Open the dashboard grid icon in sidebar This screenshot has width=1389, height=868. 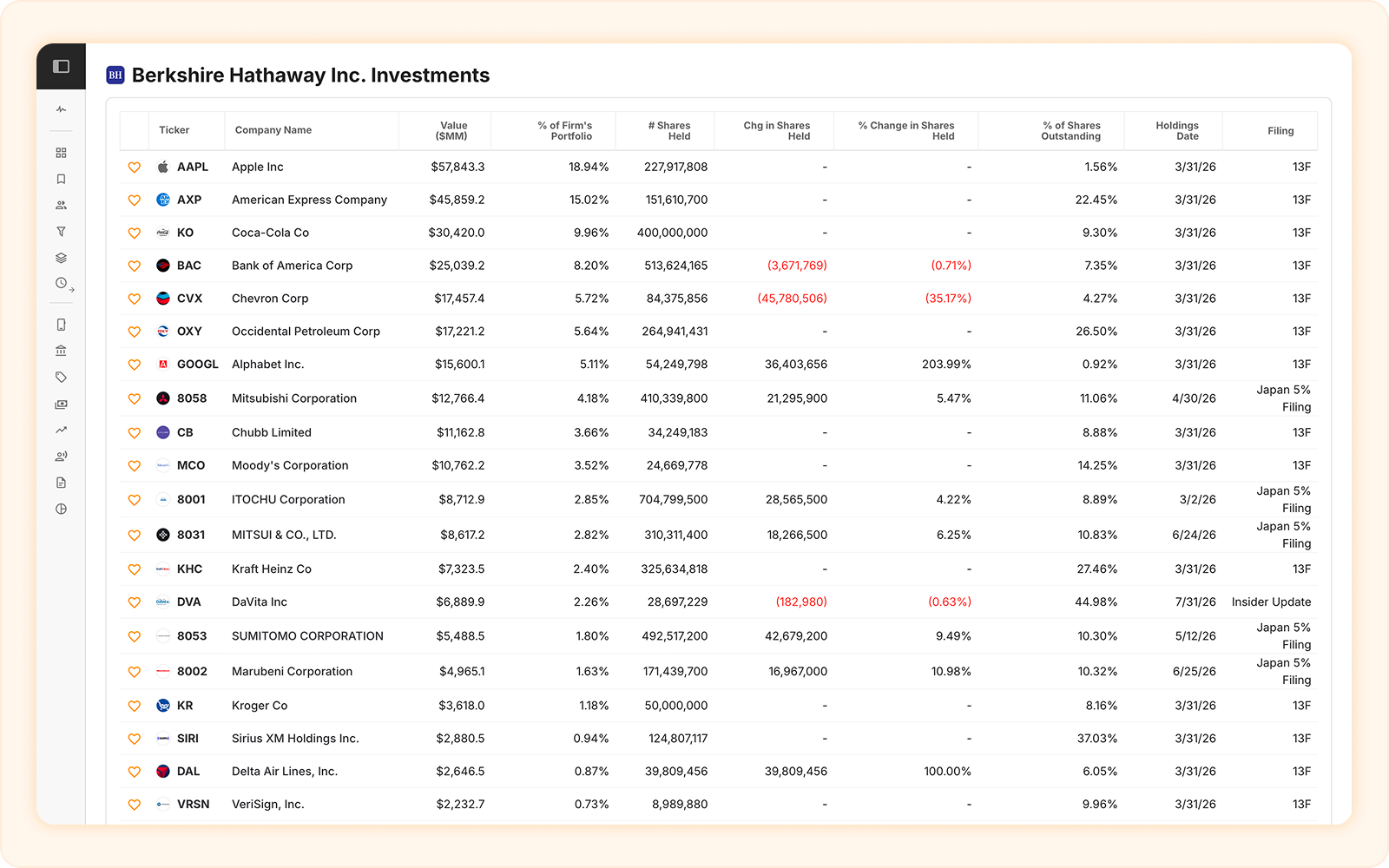pos(61,153)
